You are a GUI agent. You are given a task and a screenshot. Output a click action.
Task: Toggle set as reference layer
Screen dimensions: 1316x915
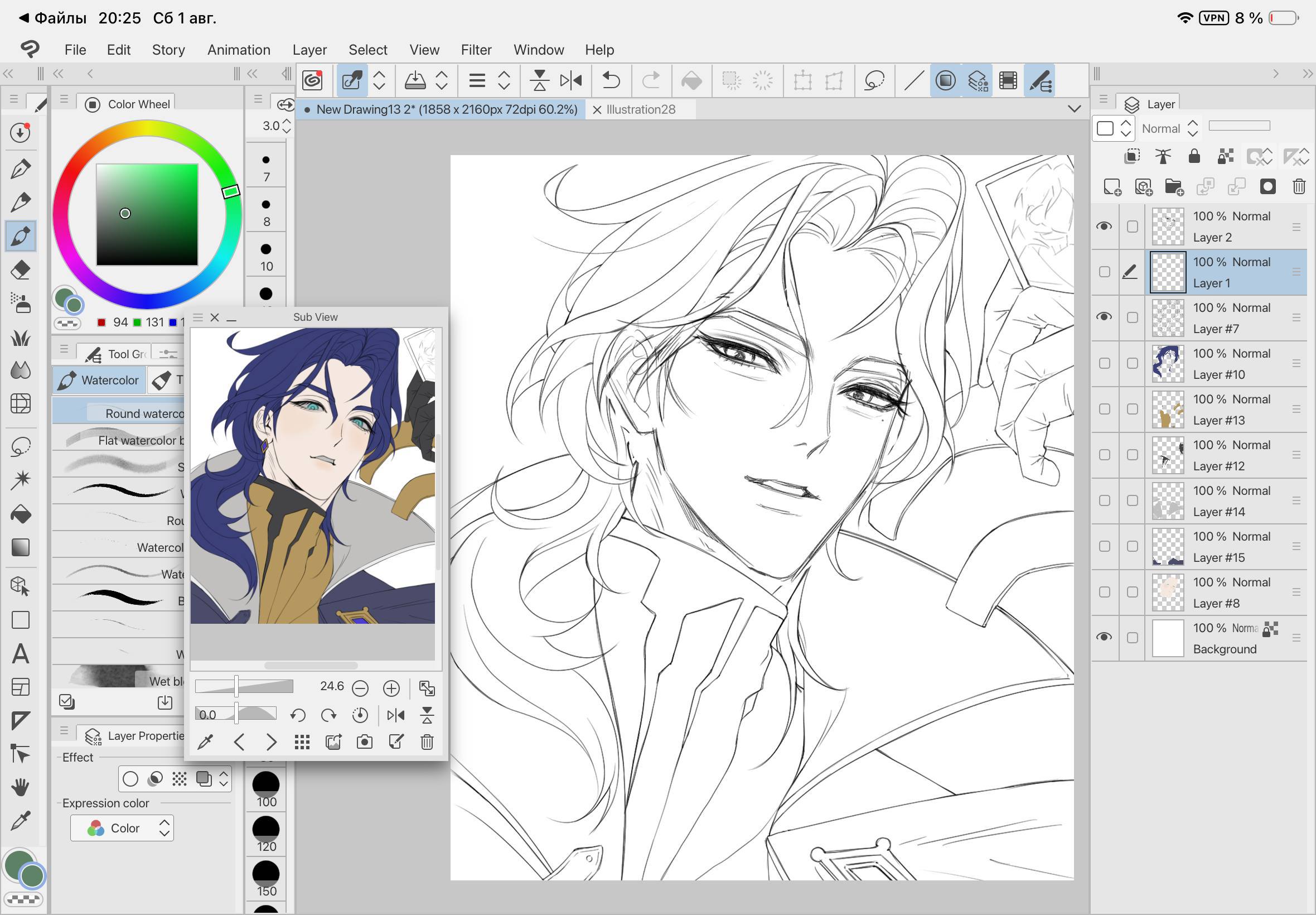[x=1163, y=156]
